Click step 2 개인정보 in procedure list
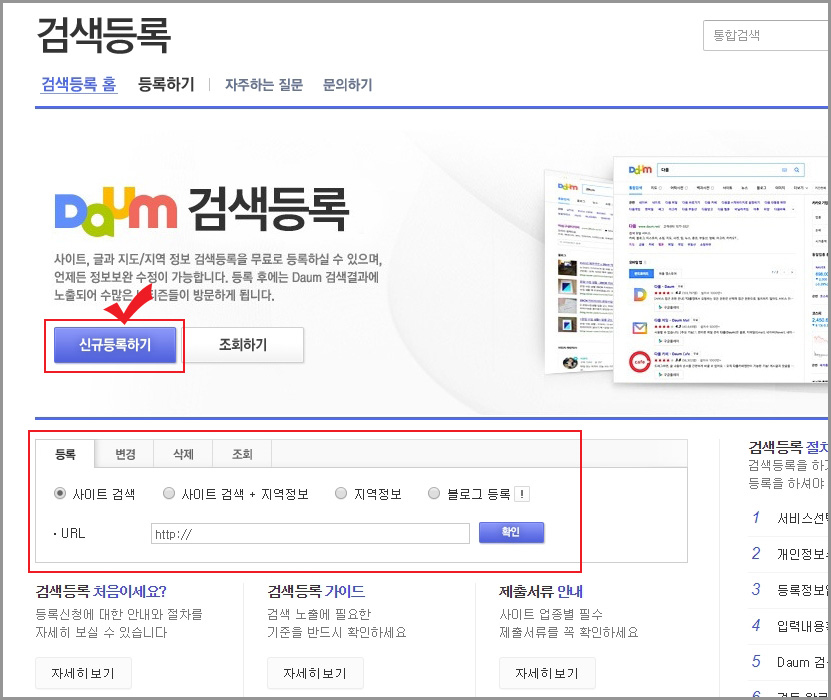 (x=789, y=554)
